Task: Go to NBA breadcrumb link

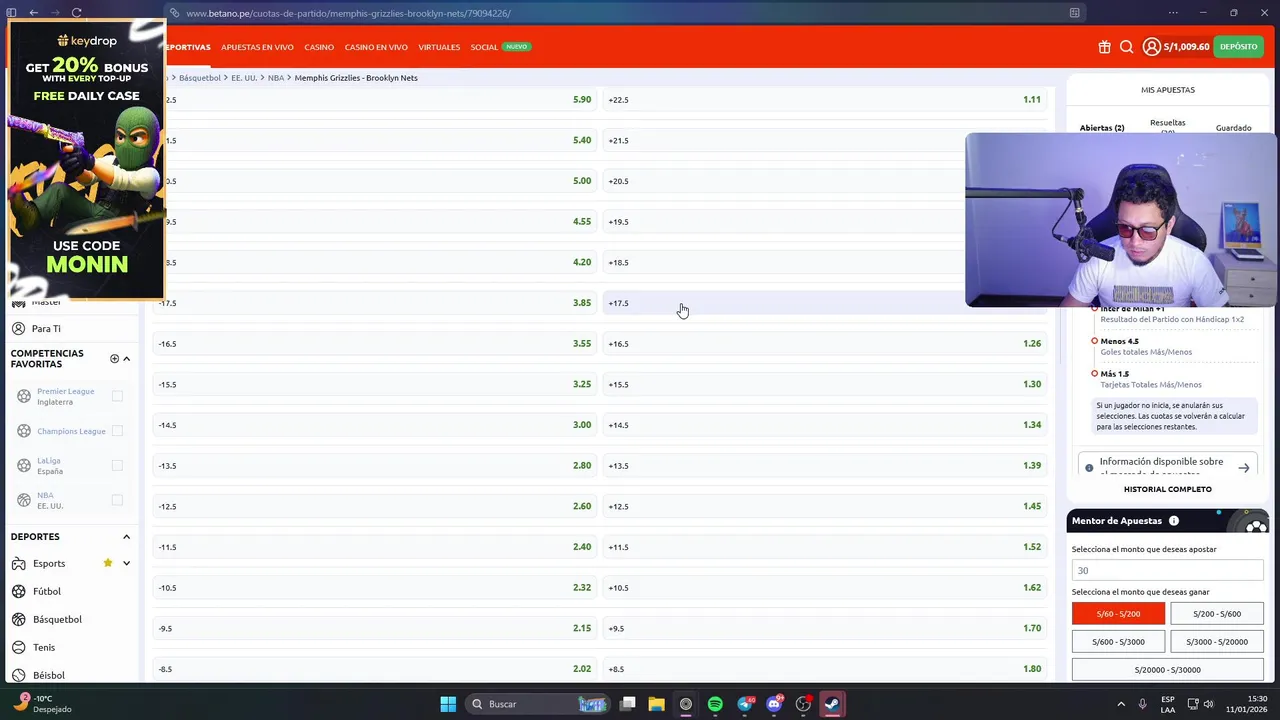Action: tap(276, 78)
